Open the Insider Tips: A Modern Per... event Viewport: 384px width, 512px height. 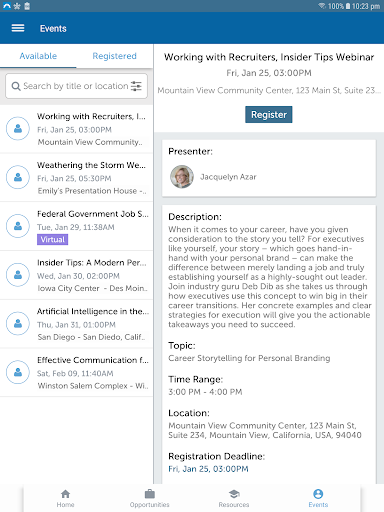[x=76, y=275]
